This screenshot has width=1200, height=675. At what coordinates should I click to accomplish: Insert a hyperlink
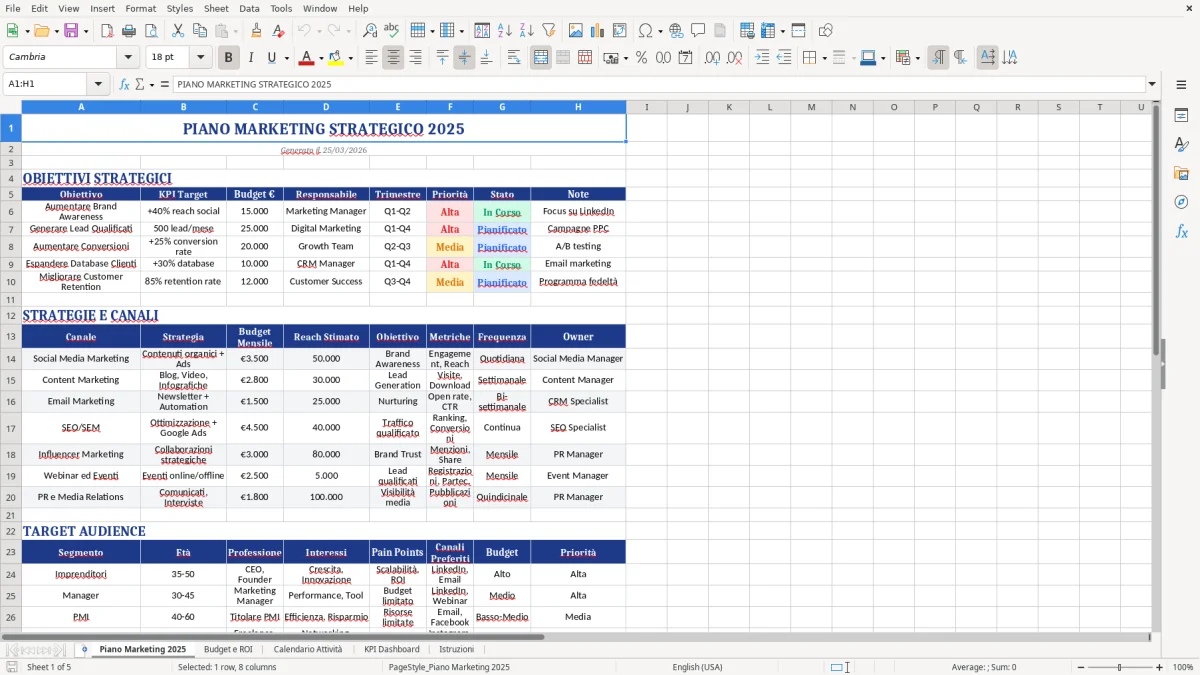pos(677,30)
